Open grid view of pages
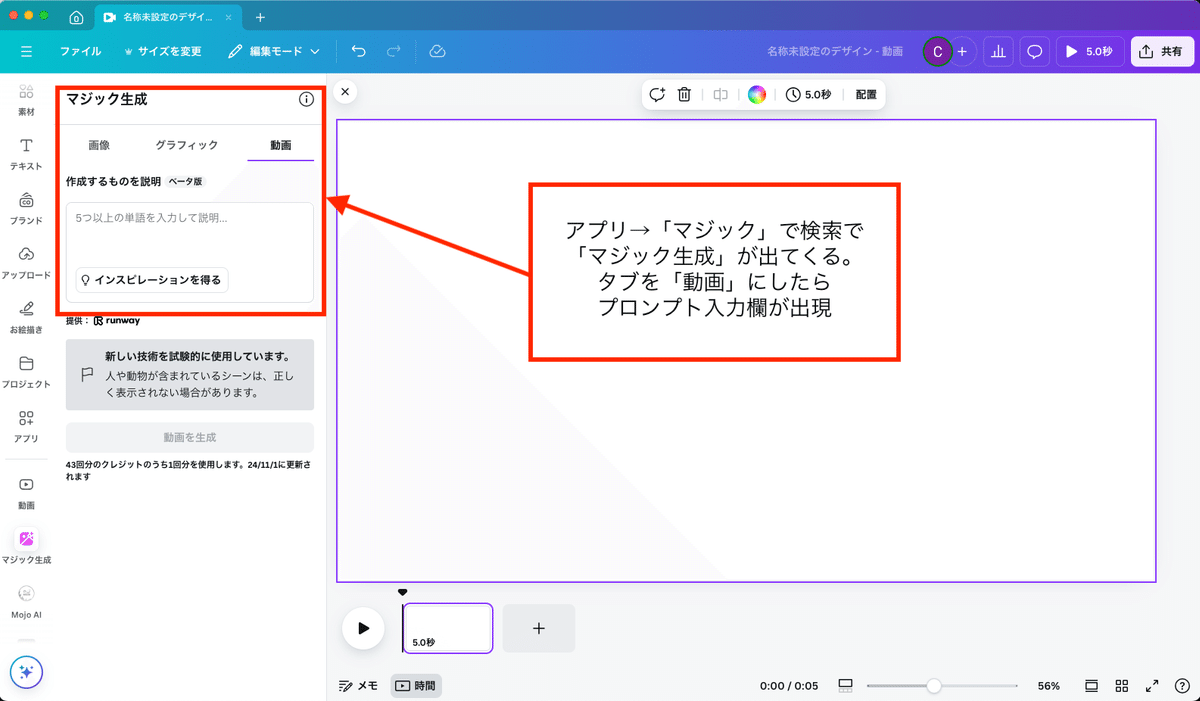1200x701 pixels. pos(1122,686)
